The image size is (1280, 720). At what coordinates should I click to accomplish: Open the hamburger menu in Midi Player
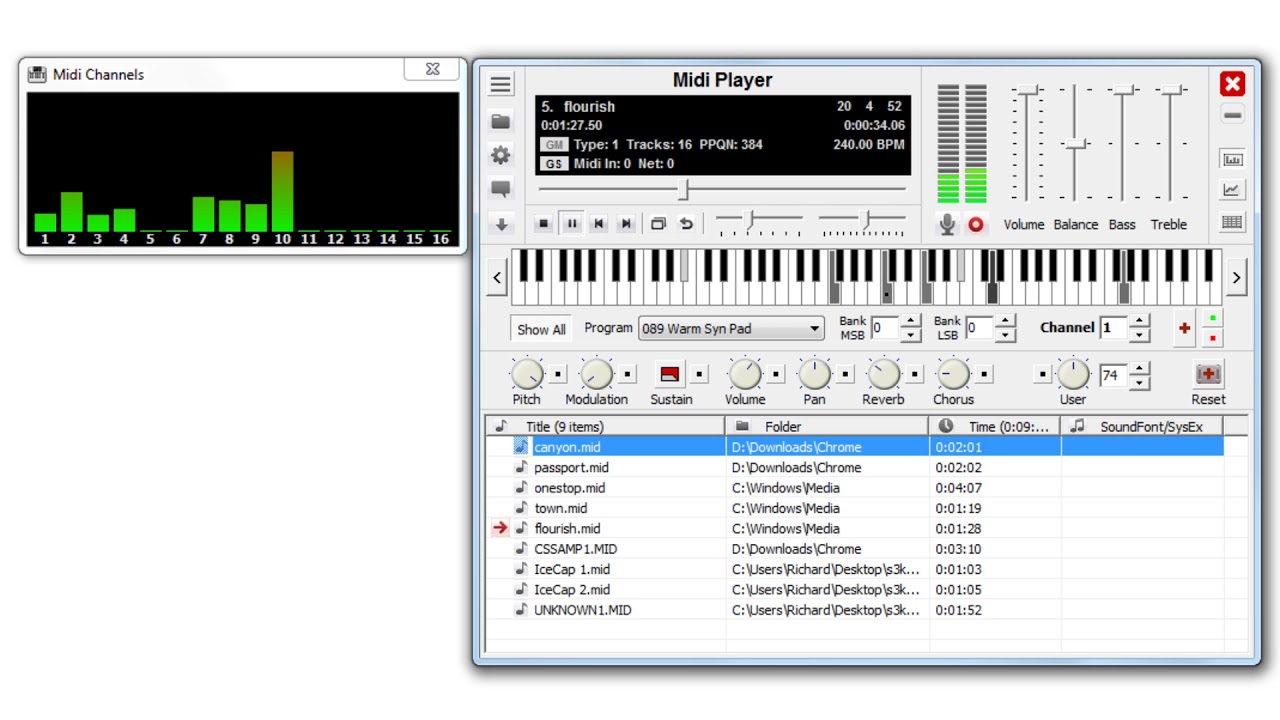(x=501, y=84)
